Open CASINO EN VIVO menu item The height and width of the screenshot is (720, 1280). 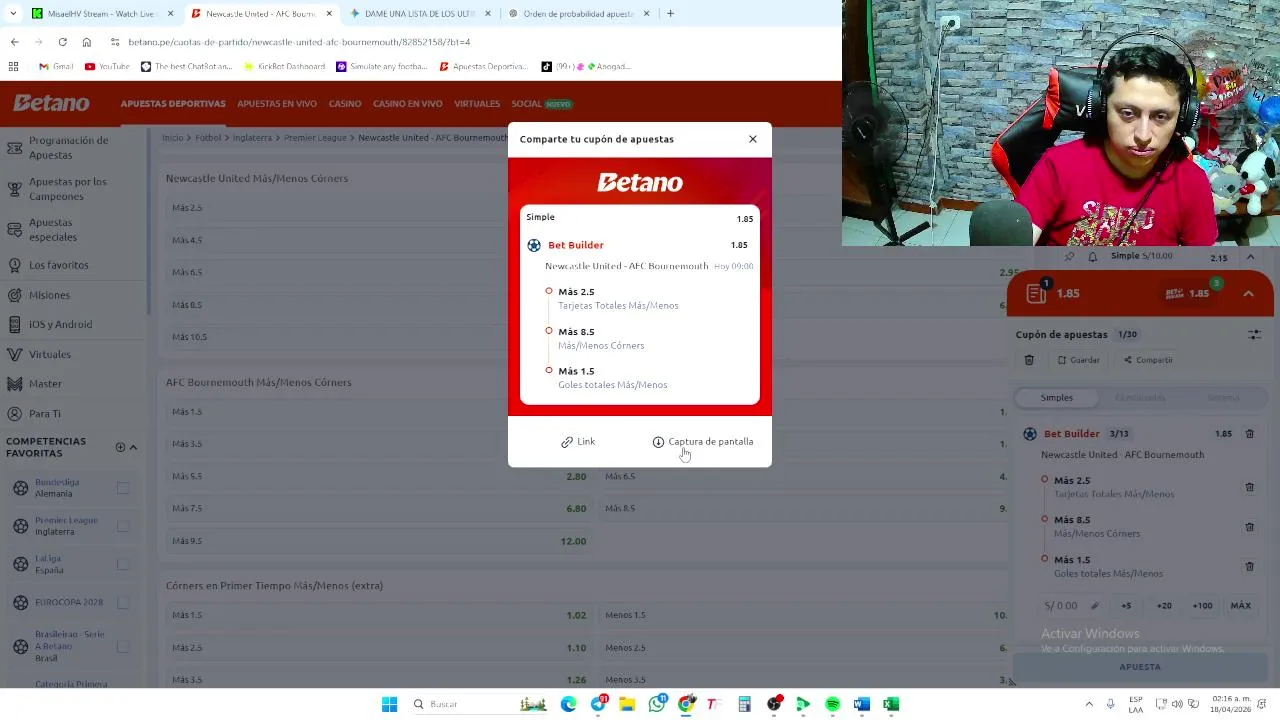pos(408,104)
